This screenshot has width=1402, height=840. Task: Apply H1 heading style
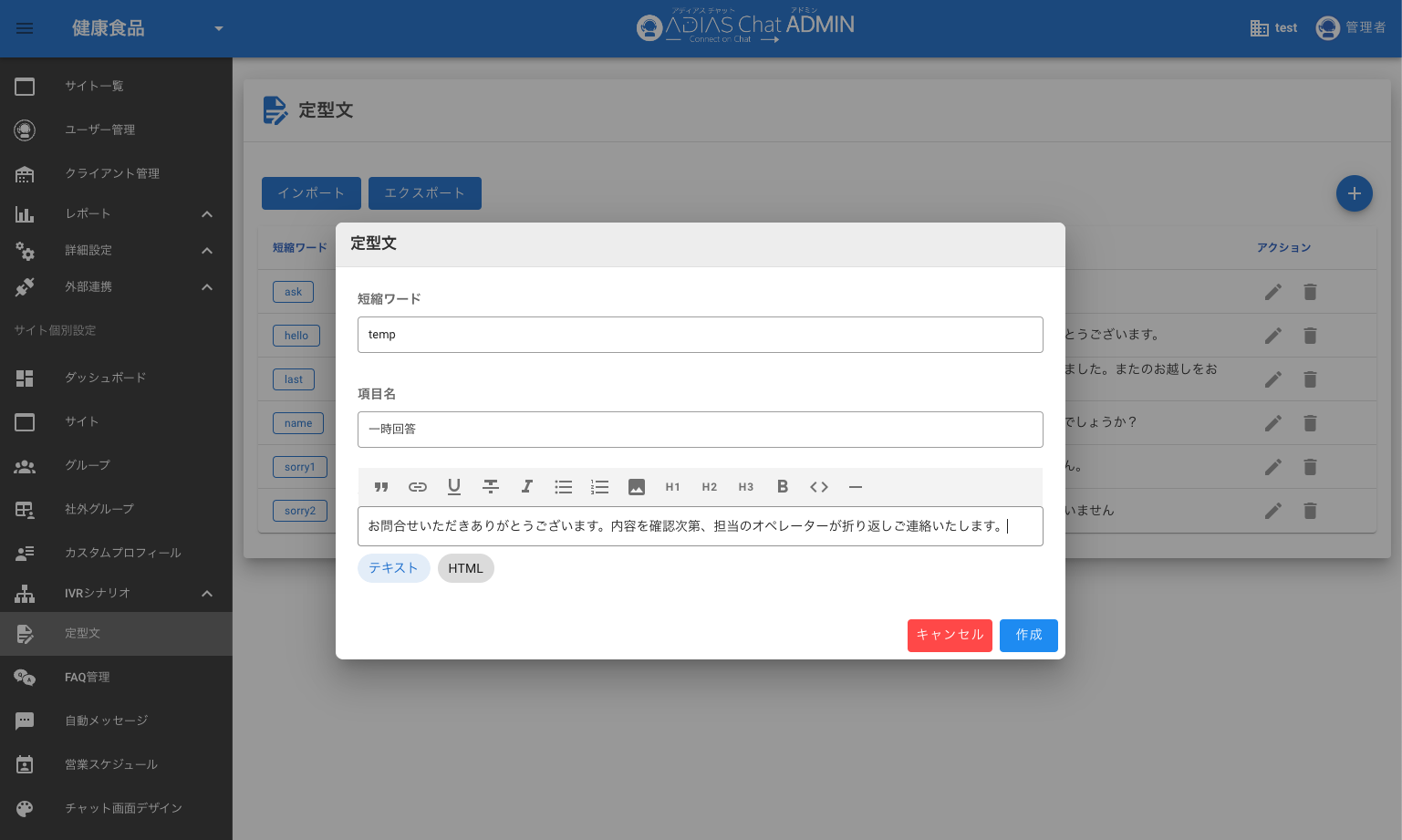pos(673,487)
